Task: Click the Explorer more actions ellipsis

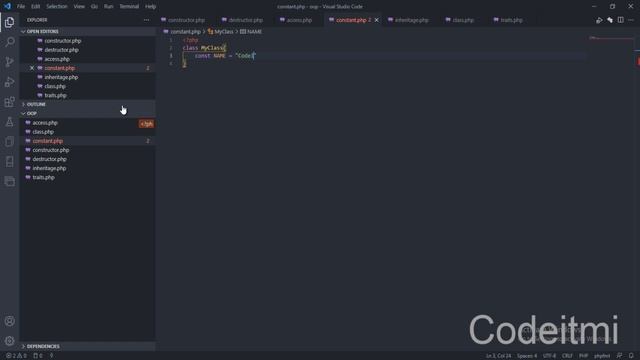Action: point(147,20)
